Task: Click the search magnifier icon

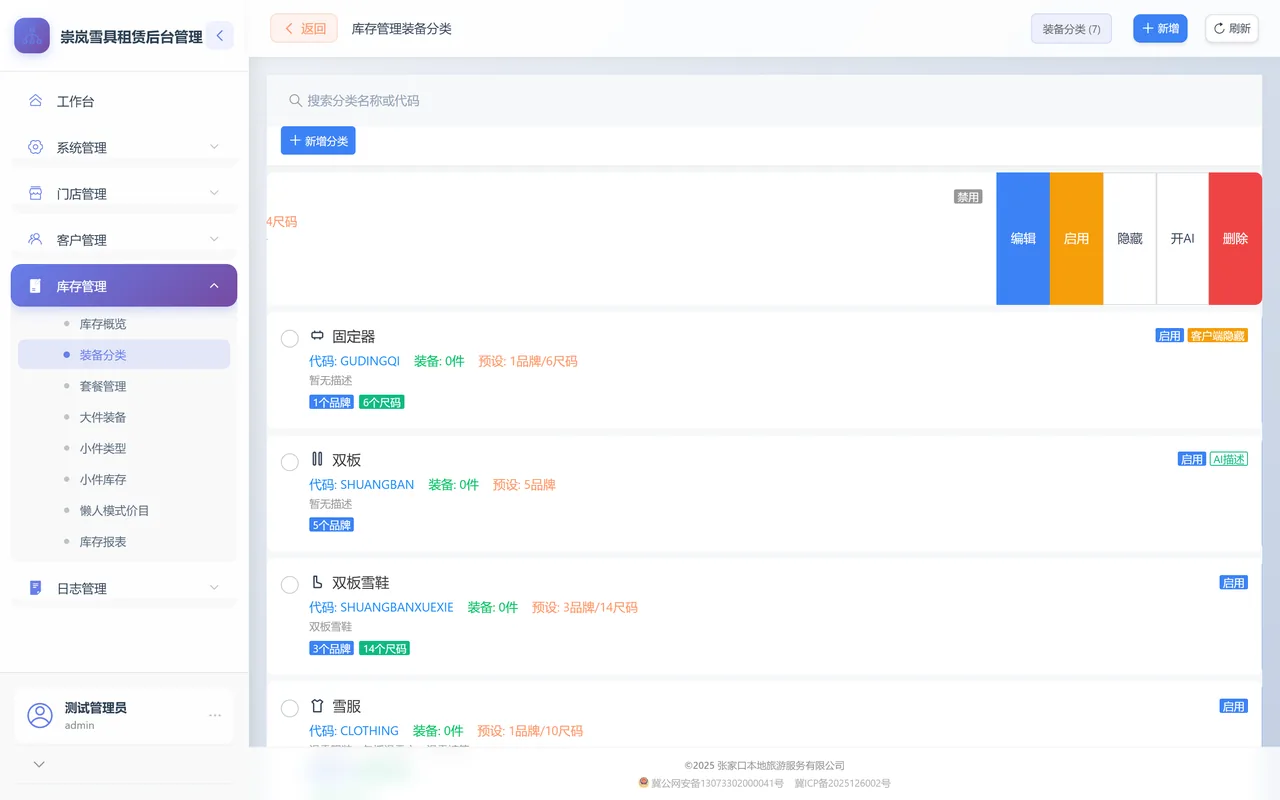Action: coord(296,100)
